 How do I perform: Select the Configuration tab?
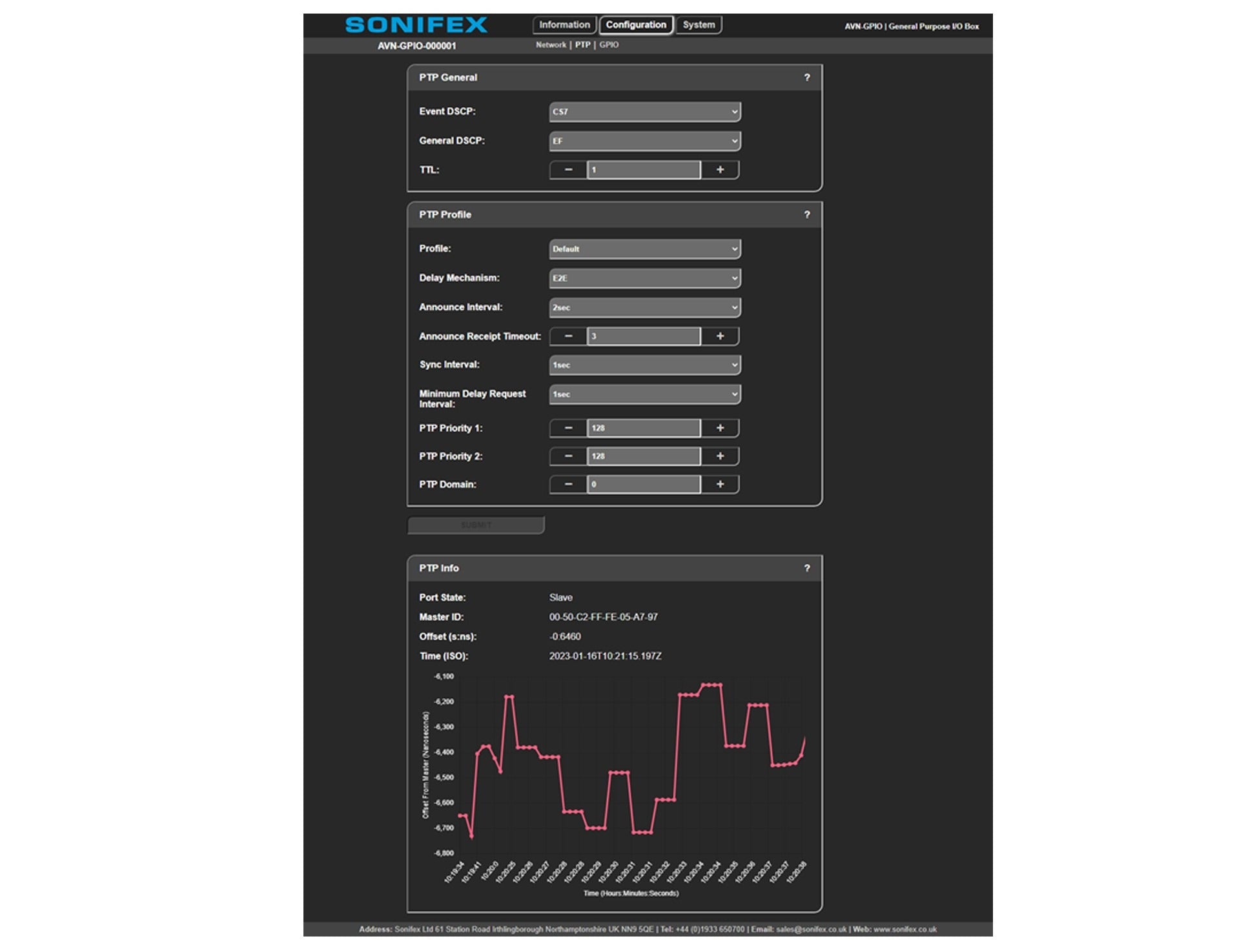(636, 25)
